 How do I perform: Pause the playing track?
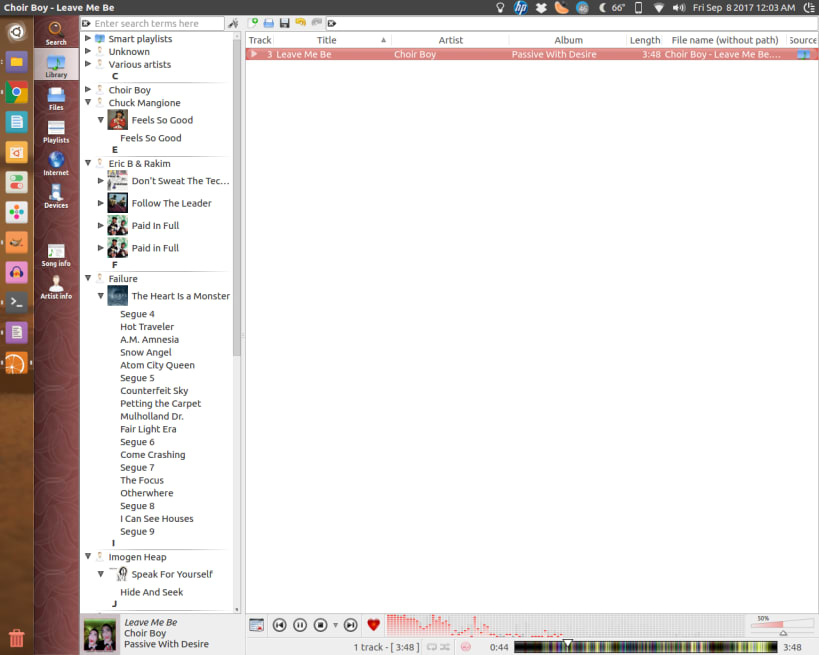300,625
